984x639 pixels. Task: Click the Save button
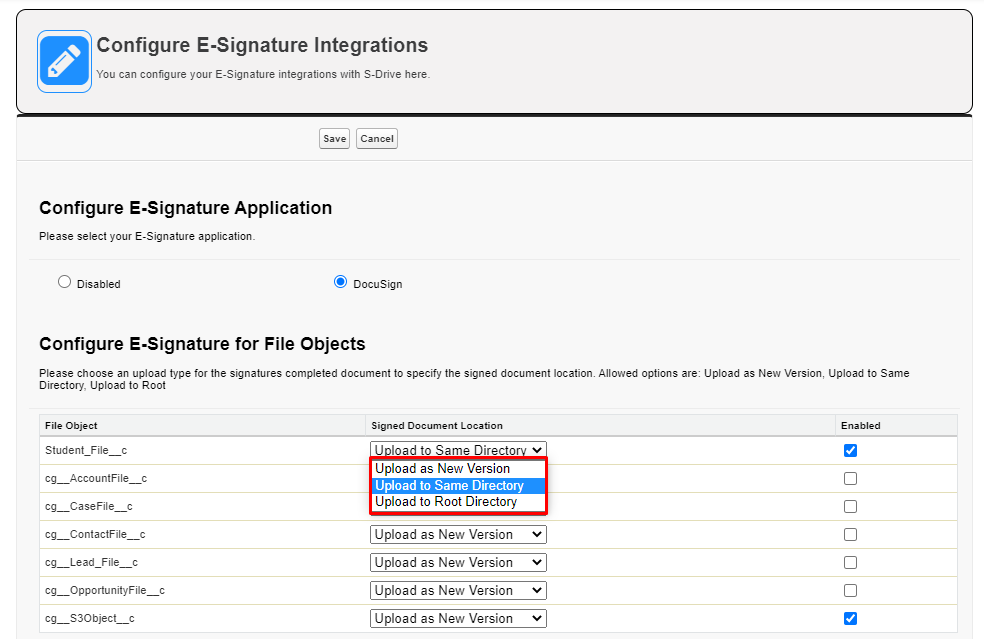(x=334, y=139)
